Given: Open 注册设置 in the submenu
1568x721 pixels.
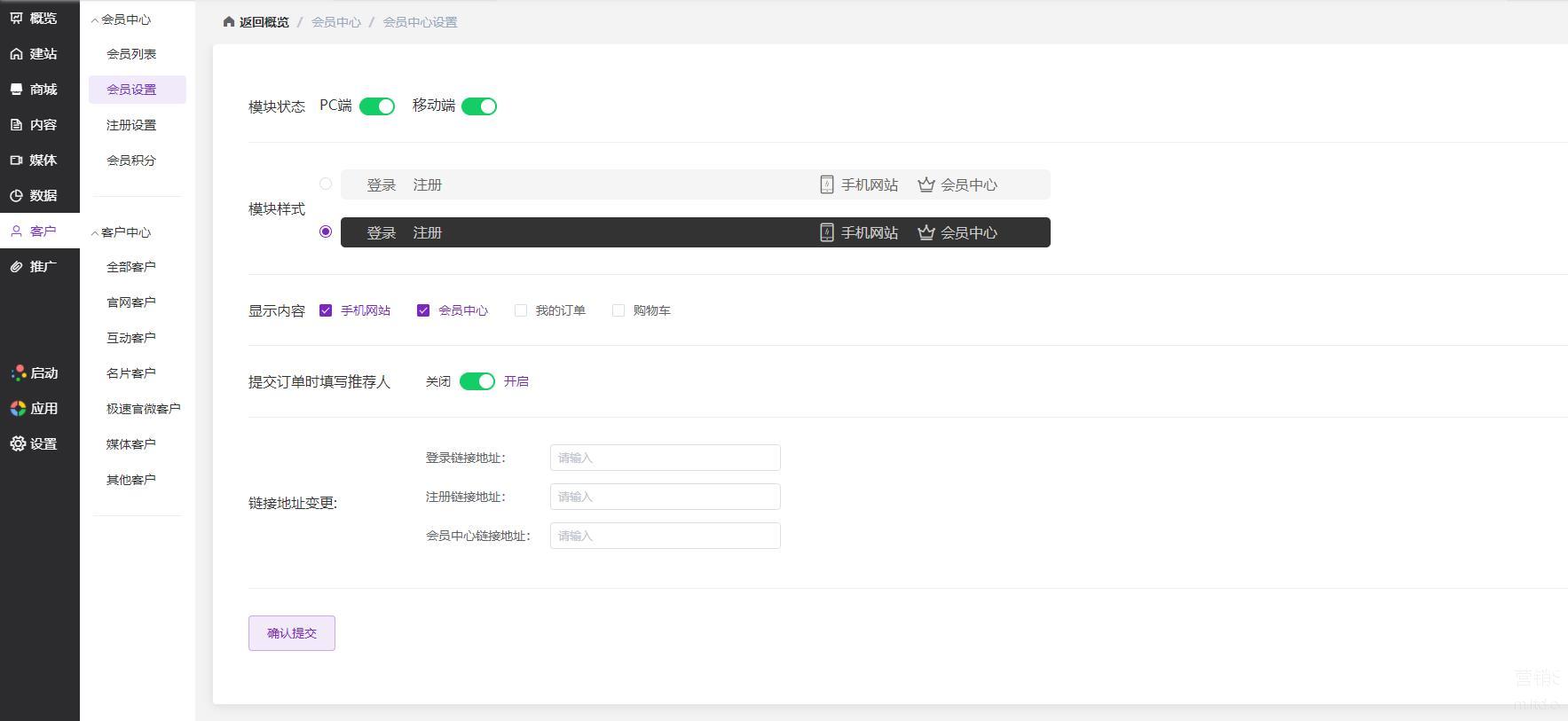Looking at the screenshot, I should pyautogui.click(x=131, y=125).
